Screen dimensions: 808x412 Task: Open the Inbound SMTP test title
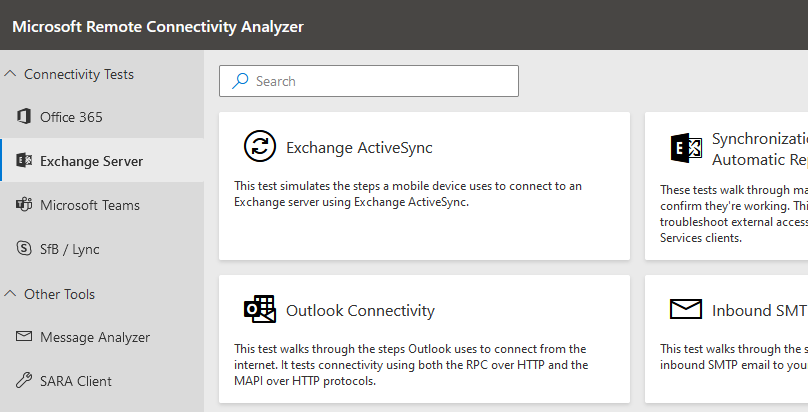point(760,311)
